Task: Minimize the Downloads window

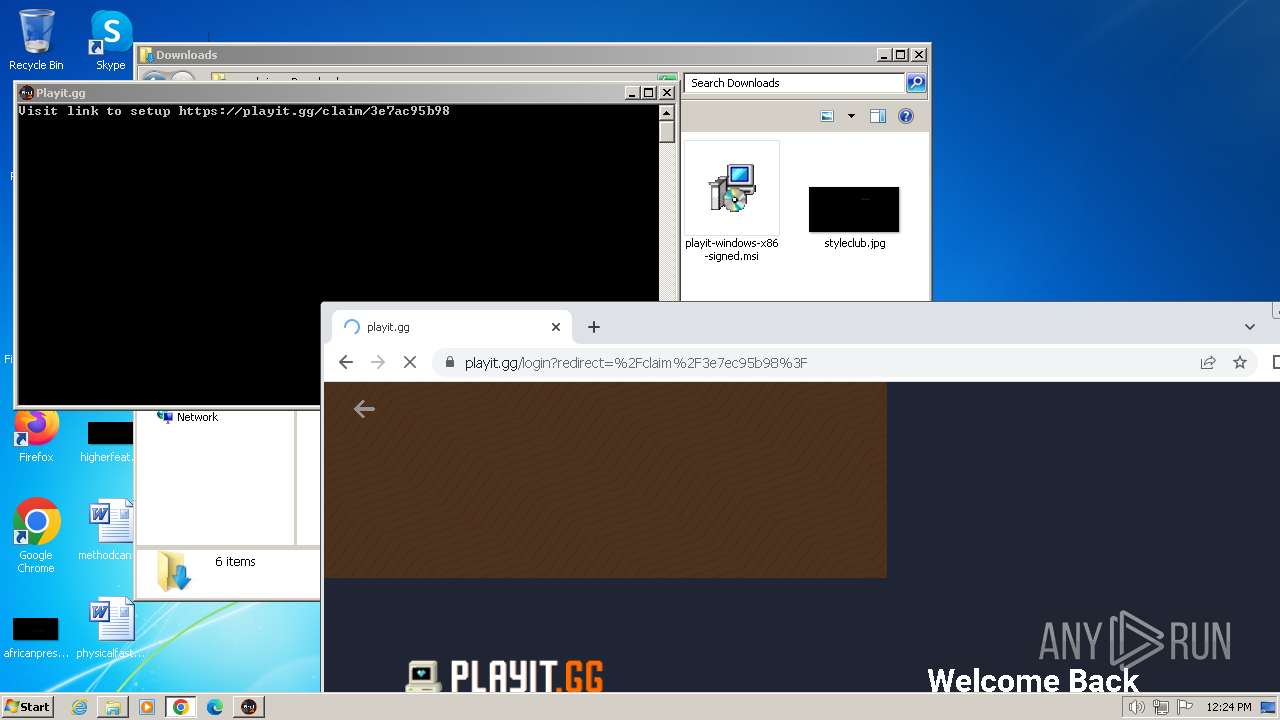Action: pyautogui.click(x=883, y=55)
